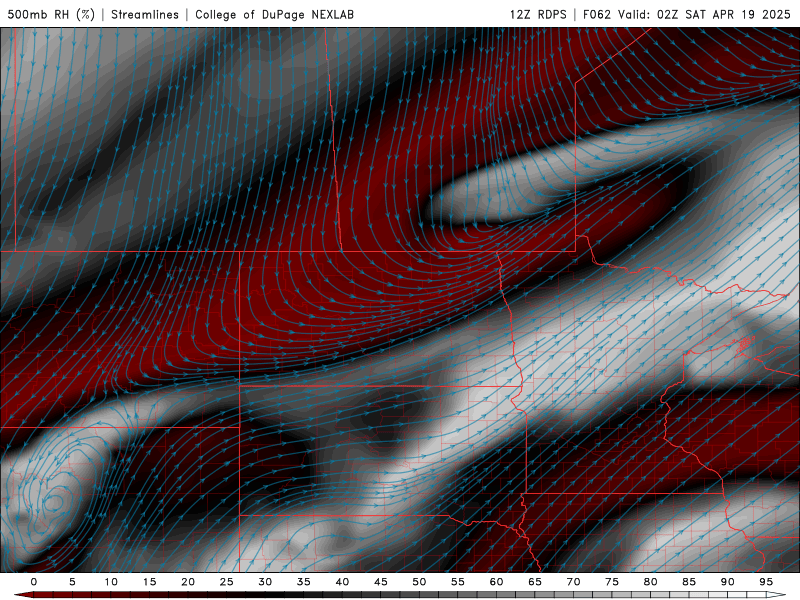
Task: Click the "F062" forecast hour text
Action: 596,14
